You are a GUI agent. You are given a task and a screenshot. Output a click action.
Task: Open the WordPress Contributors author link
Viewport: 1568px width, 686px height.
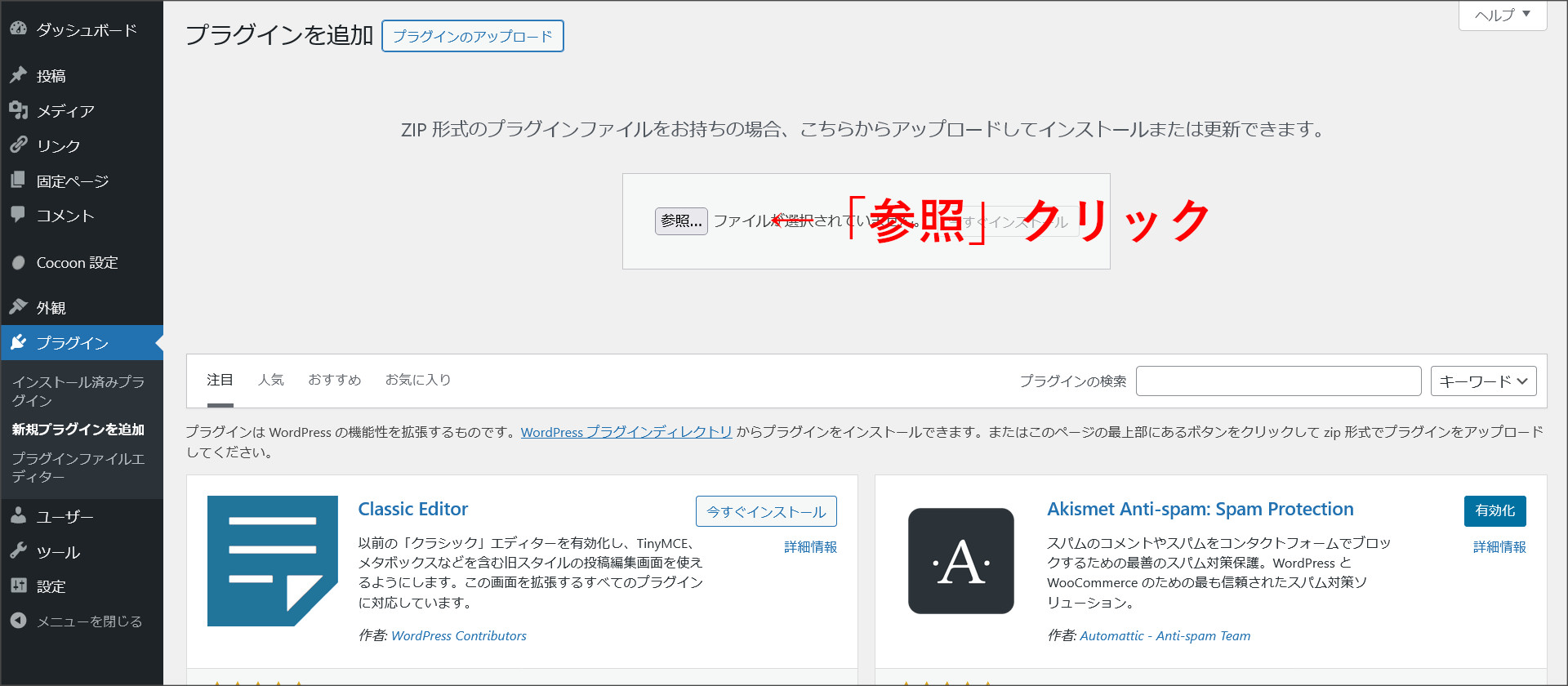click(459, 635)
